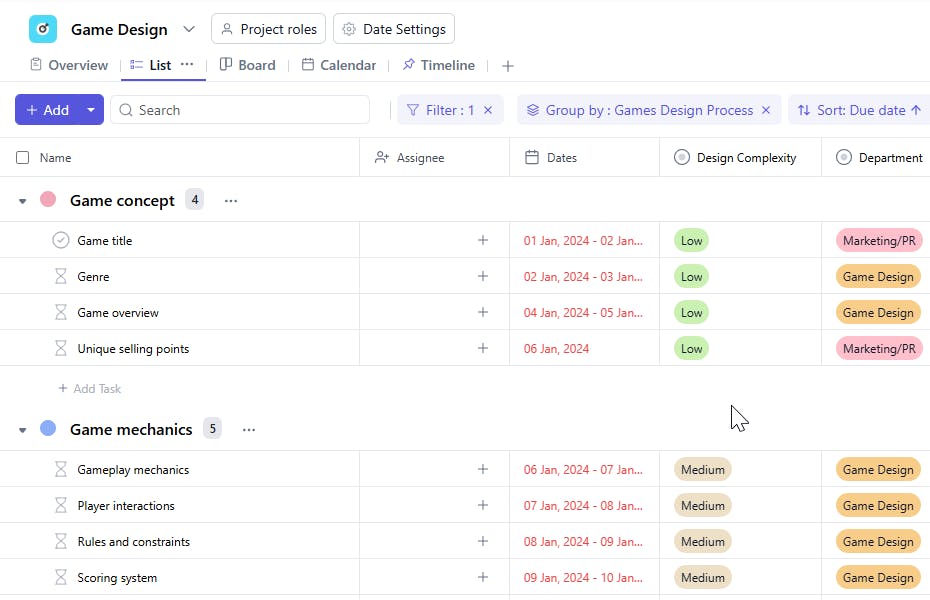
Task: Open Project roles
Action: [x=269, y=29]
